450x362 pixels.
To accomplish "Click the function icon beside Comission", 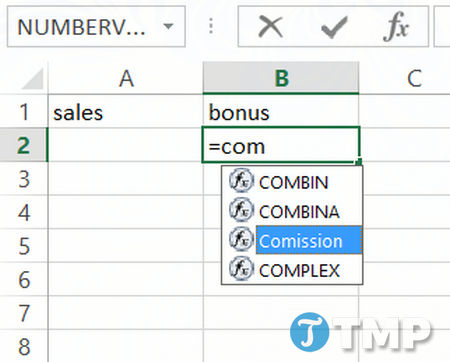I will coord(241,239).
